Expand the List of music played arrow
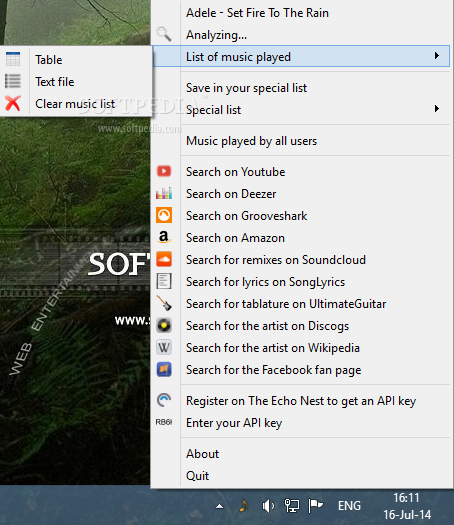Viewport: 454px width, 525px height. 437,56
